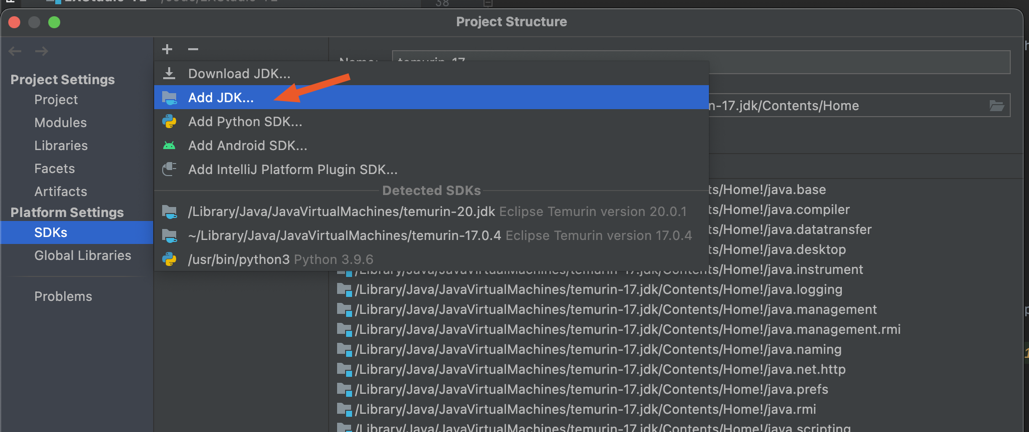The height and width of the screenshot is (432, 1029).
Task: Click folder icon of java.logging classpath row
Action: (344, 290)
